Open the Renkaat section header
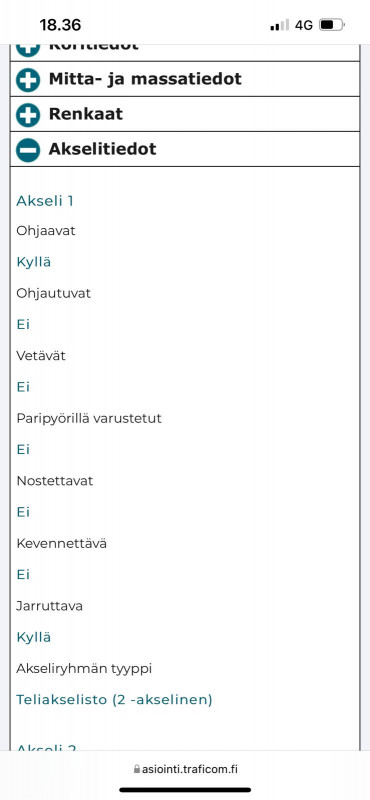Viewport: 370px width, 800px height. coord(185,114)
